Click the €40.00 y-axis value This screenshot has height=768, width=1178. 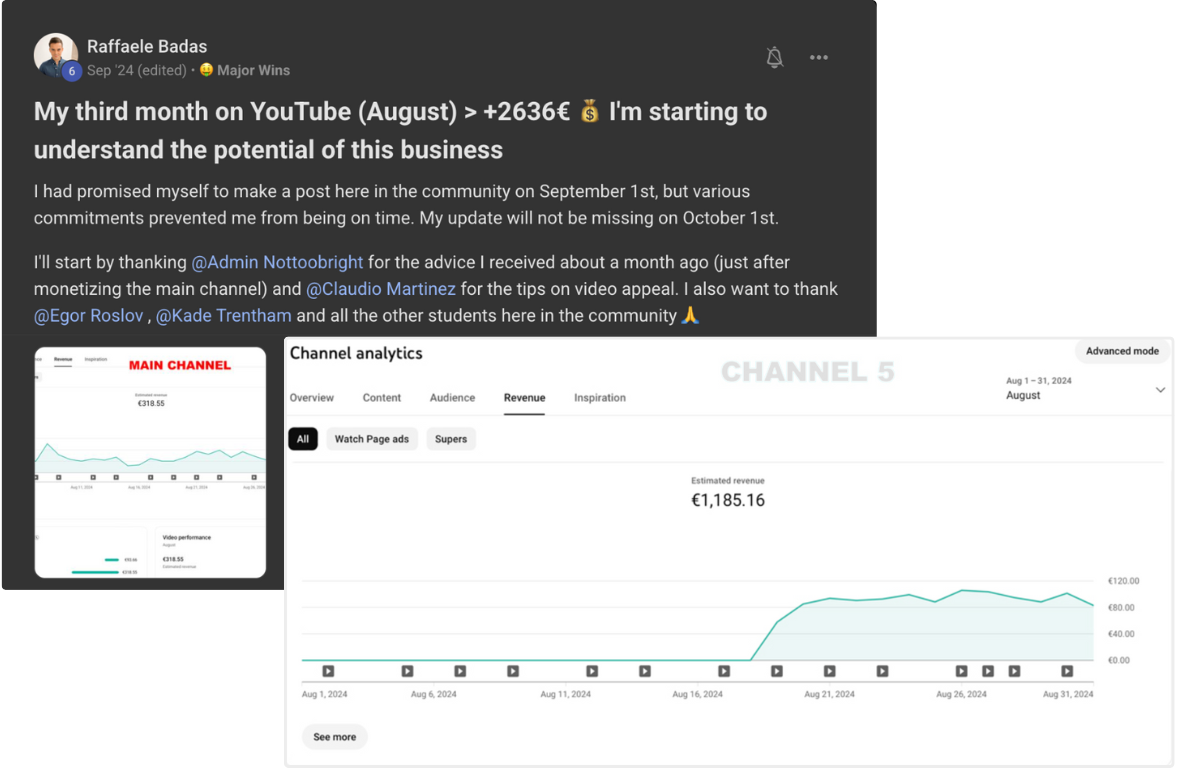click(1121, 633)
